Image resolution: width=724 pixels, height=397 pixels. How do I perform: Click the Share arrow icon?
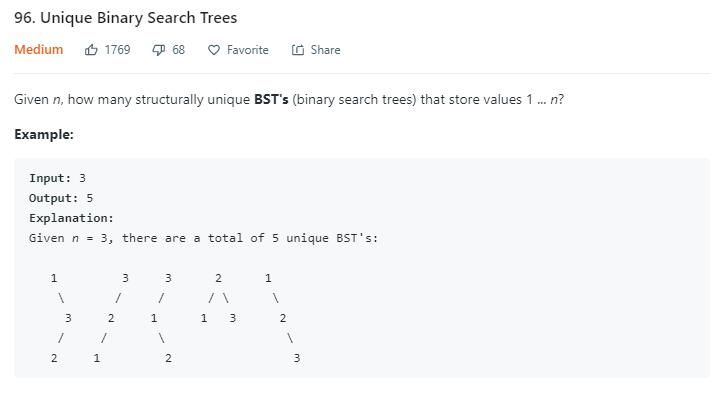coord(298,50)
